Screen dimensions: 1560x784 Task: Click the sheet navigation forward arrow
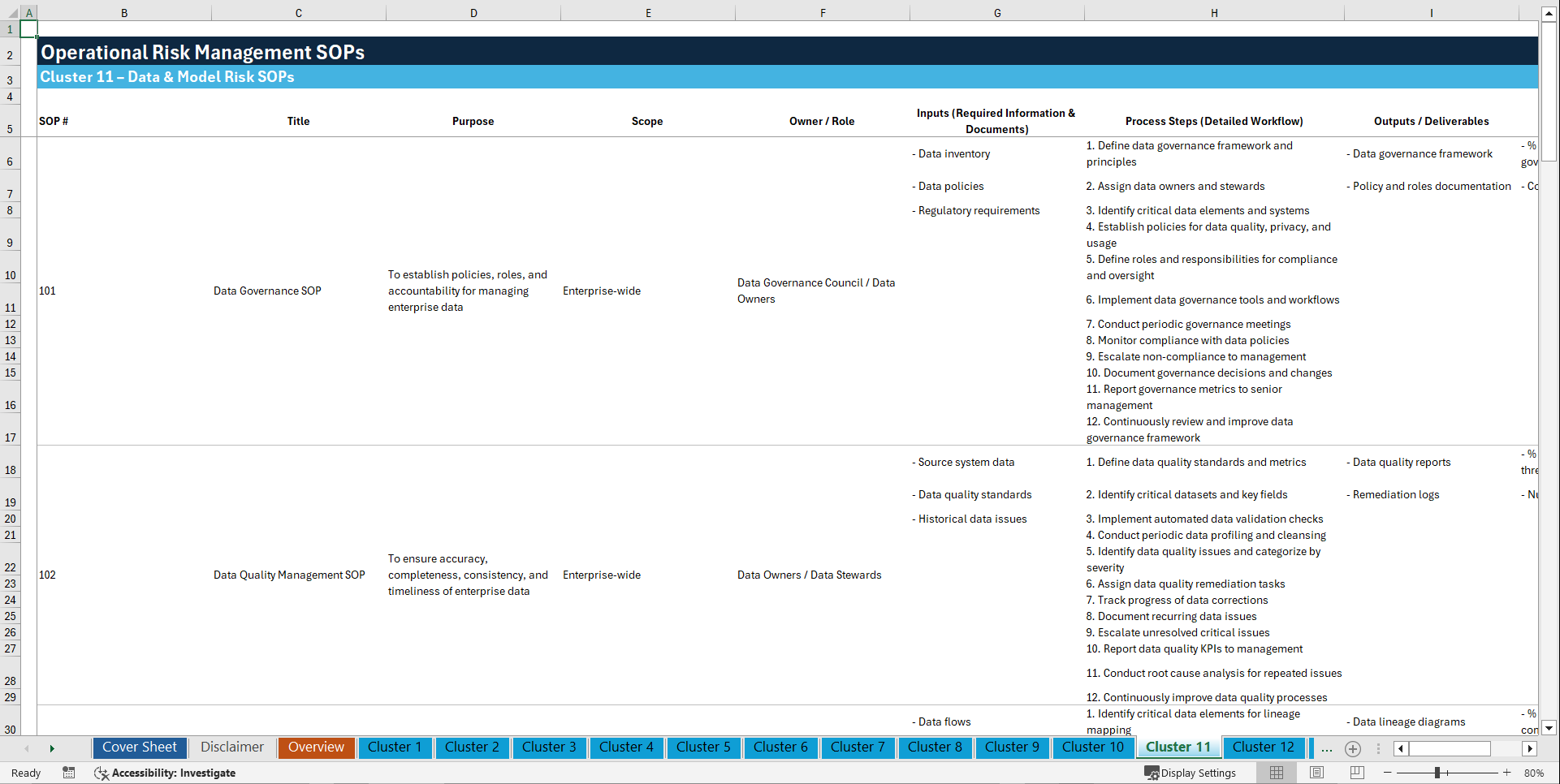tap(52, 748)
